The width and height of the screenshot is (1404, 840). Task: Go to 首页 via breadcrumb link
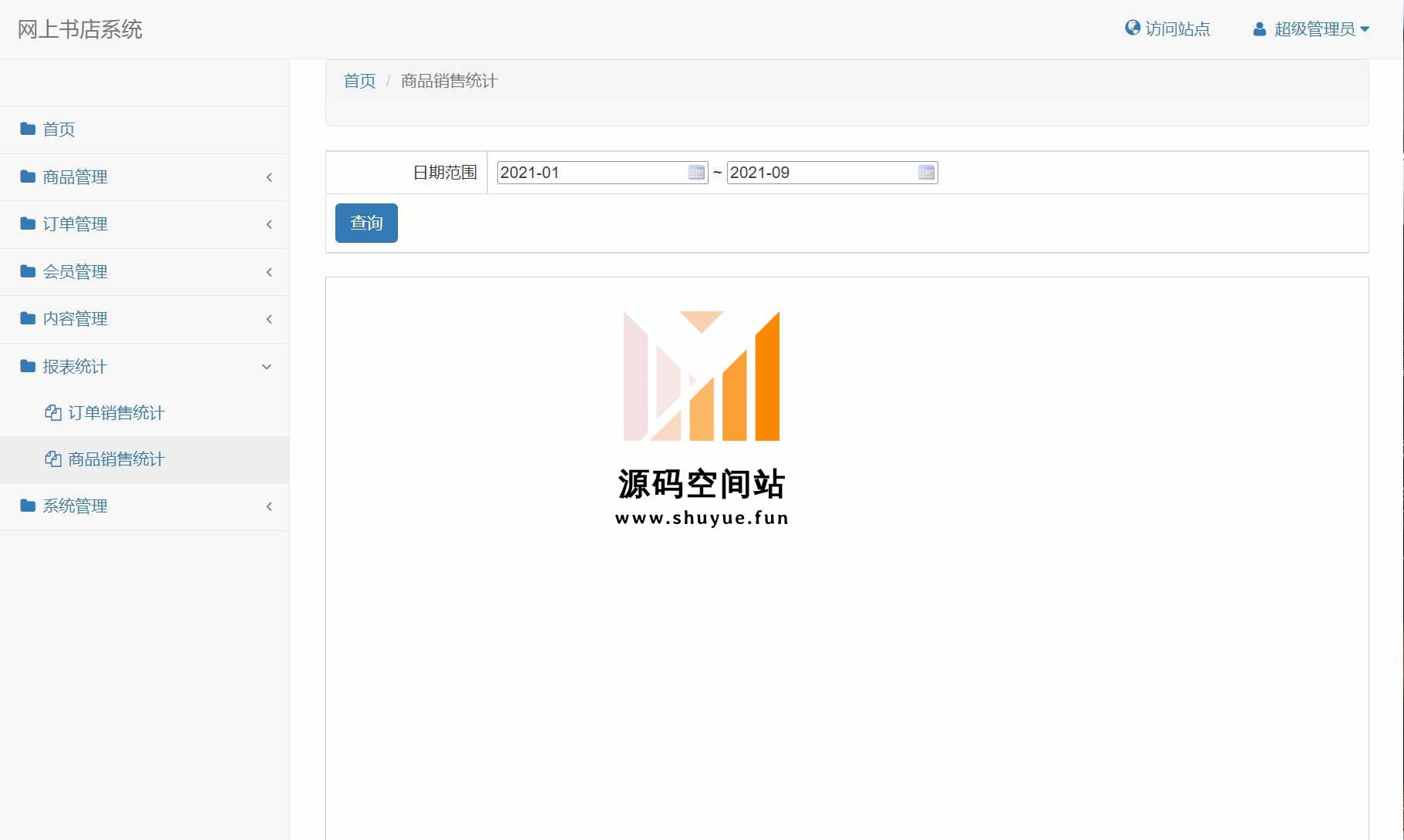(359, 81)
